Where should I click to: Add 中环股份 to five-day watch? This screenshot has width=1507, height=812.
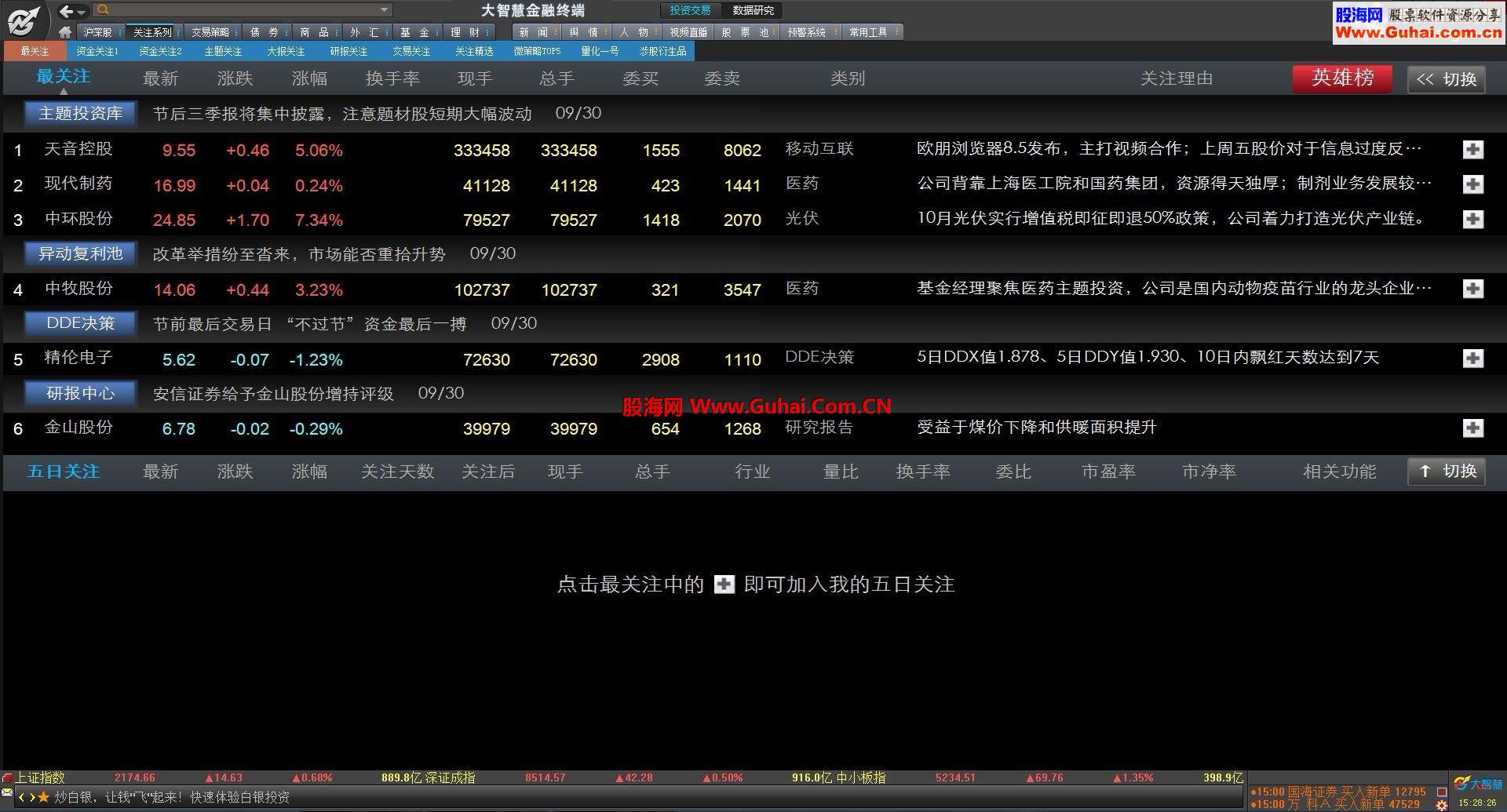click(1473, 220)
